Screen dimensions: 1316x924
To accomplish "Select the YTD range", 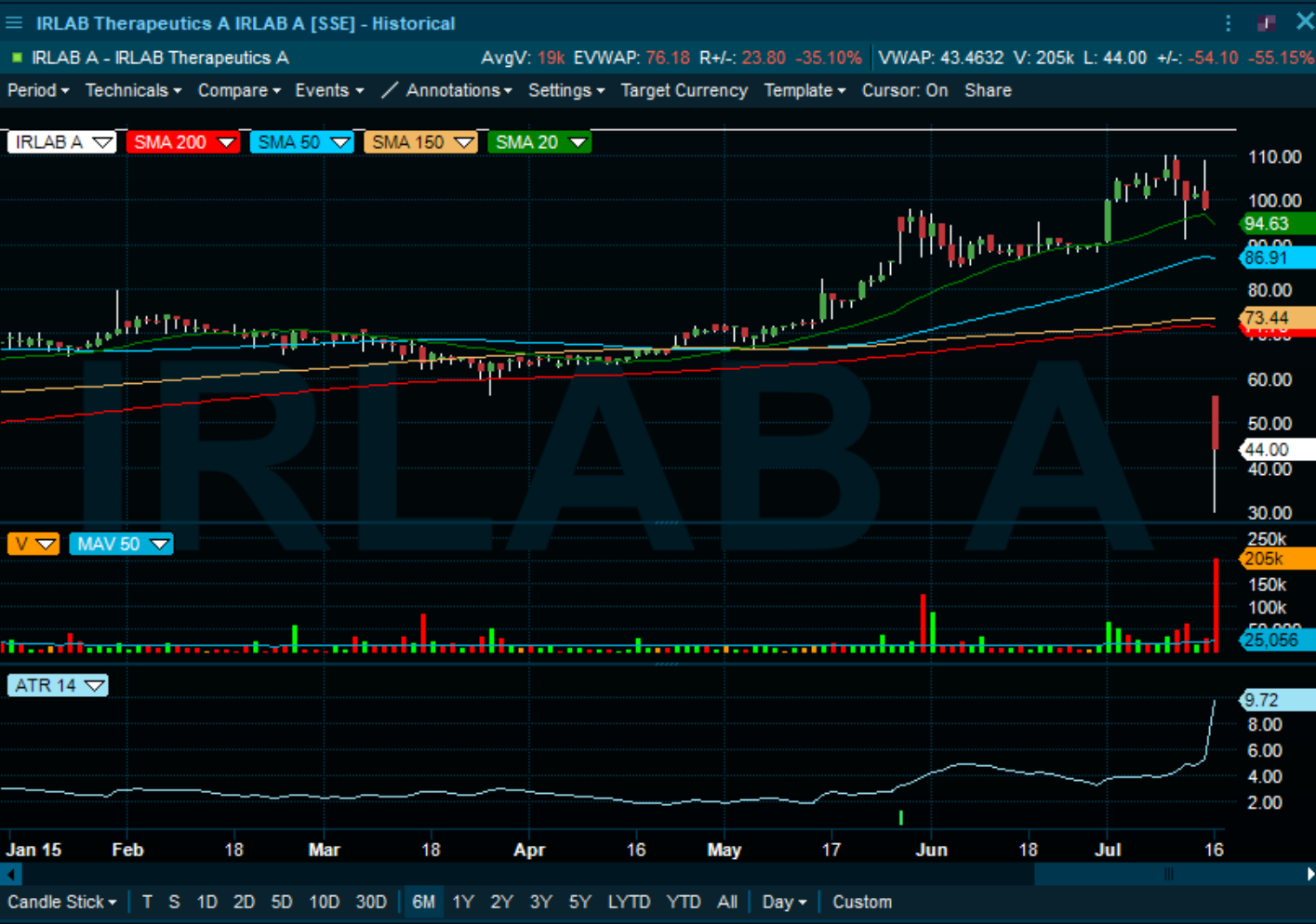I will tap(684, 902).
